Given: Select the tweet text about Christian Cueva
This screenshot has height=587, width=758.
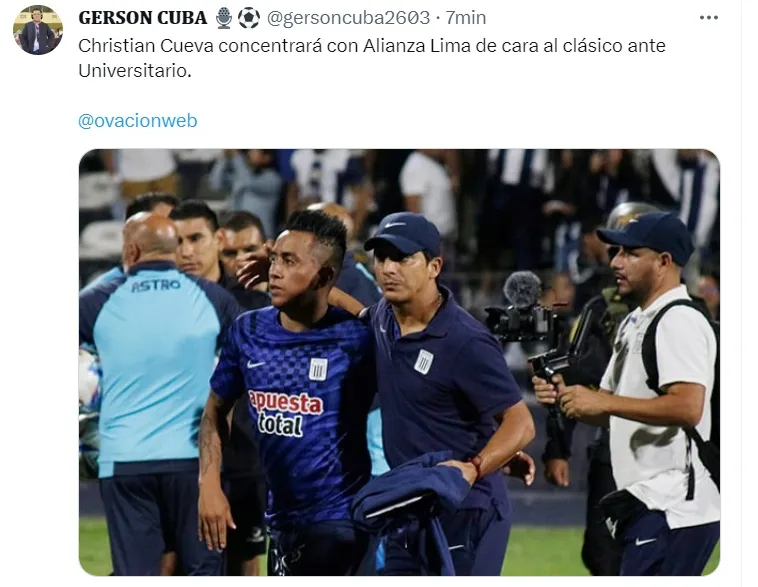Looking at the screenshot, I should click(x=372, y=58).
